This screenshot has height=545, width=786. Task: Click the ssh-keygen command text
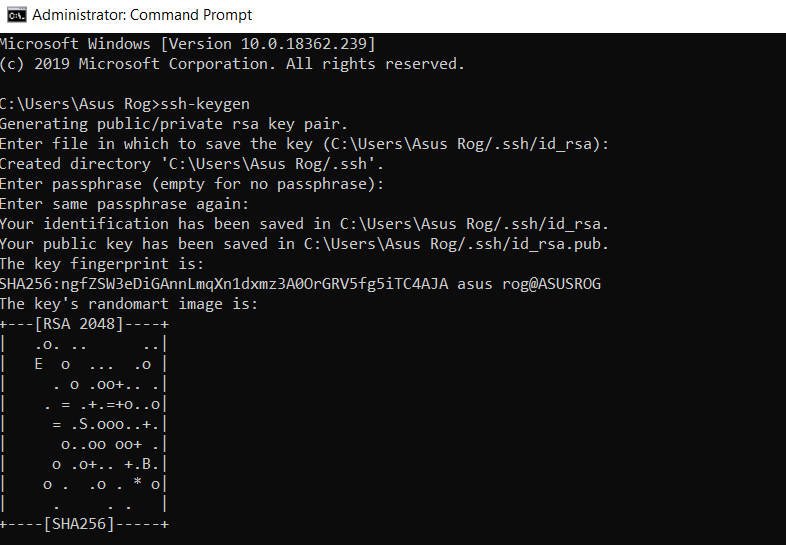(x=205, y=104)
